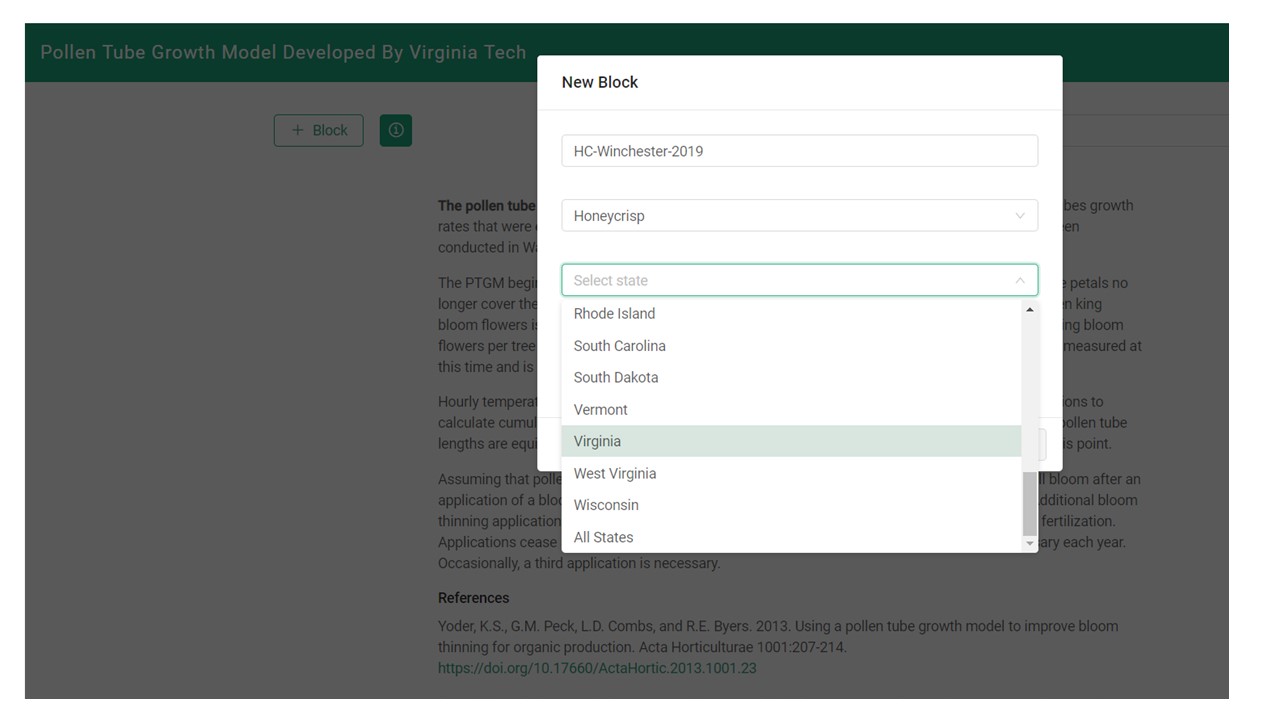Image resolution: width=1280 pixels, height=720 pixels.
Task: Select Vermont from the state options
Action: click(600, 409)
